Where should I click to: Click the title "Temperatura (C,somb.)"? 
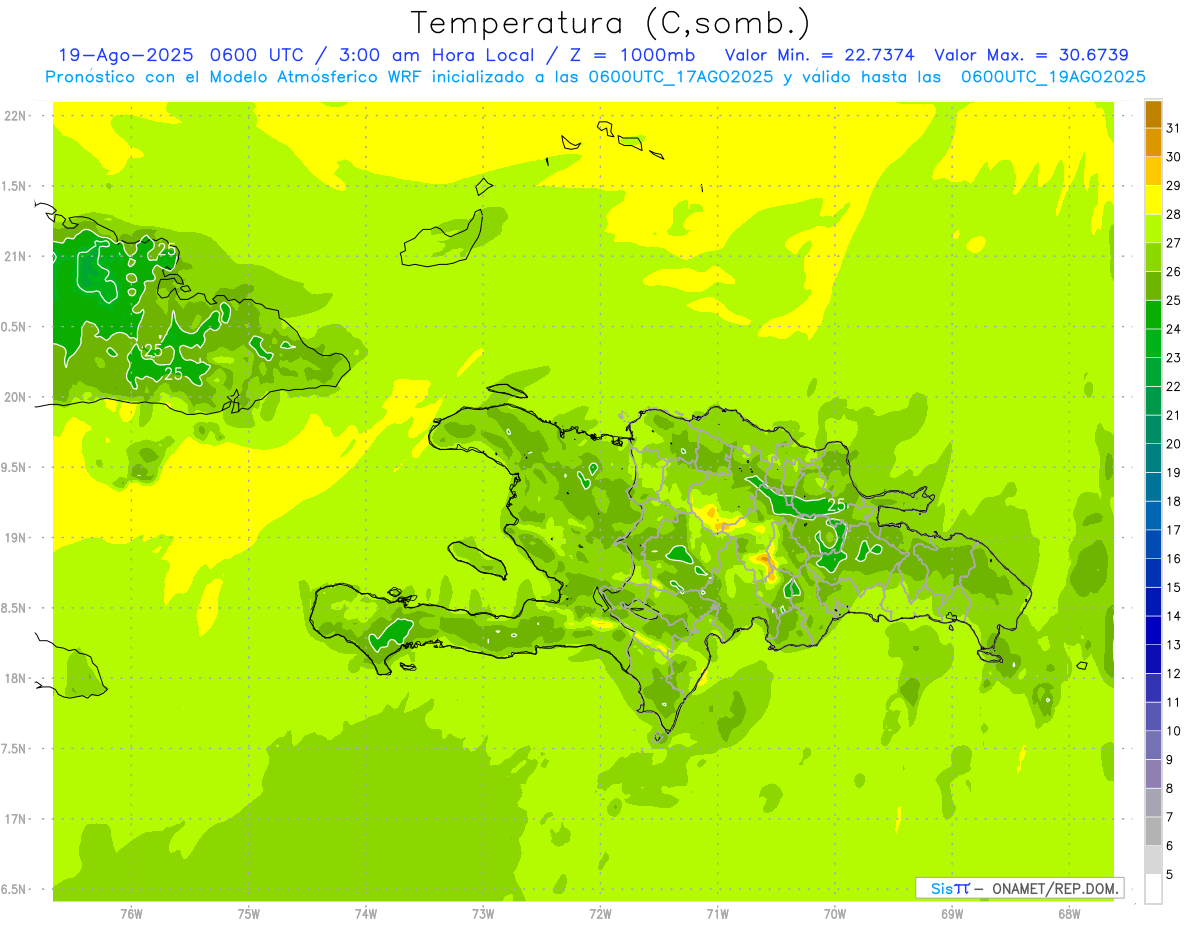(x=611, y=23)
